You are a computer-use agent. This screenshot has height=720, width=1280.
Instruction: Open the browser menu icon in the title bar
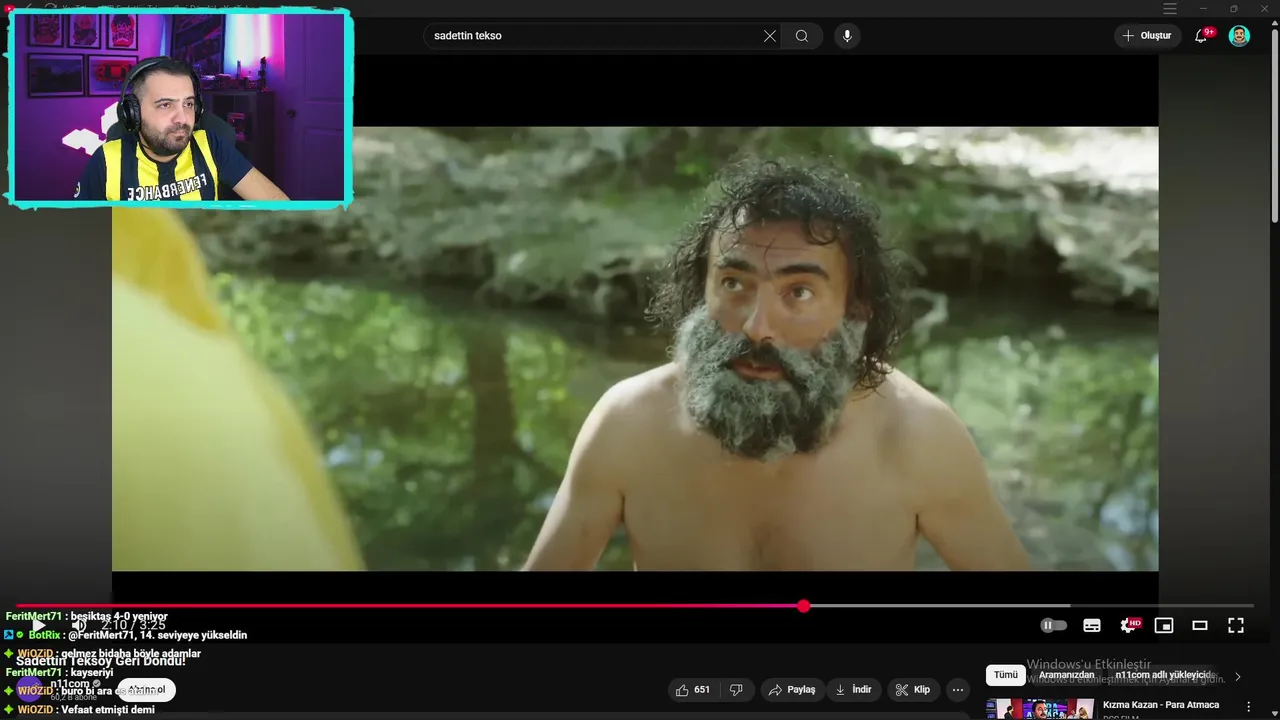(x=1170, y=8)
